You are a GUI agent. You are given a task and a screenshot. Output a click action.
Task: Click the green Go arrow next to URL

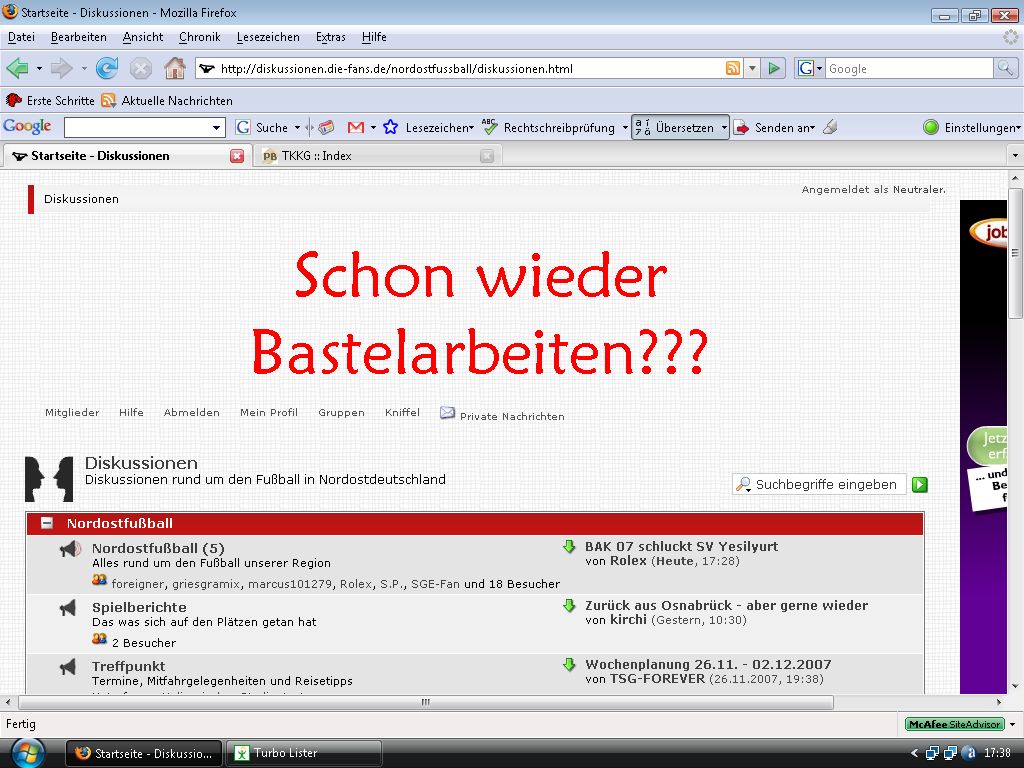tap(773, 68)
